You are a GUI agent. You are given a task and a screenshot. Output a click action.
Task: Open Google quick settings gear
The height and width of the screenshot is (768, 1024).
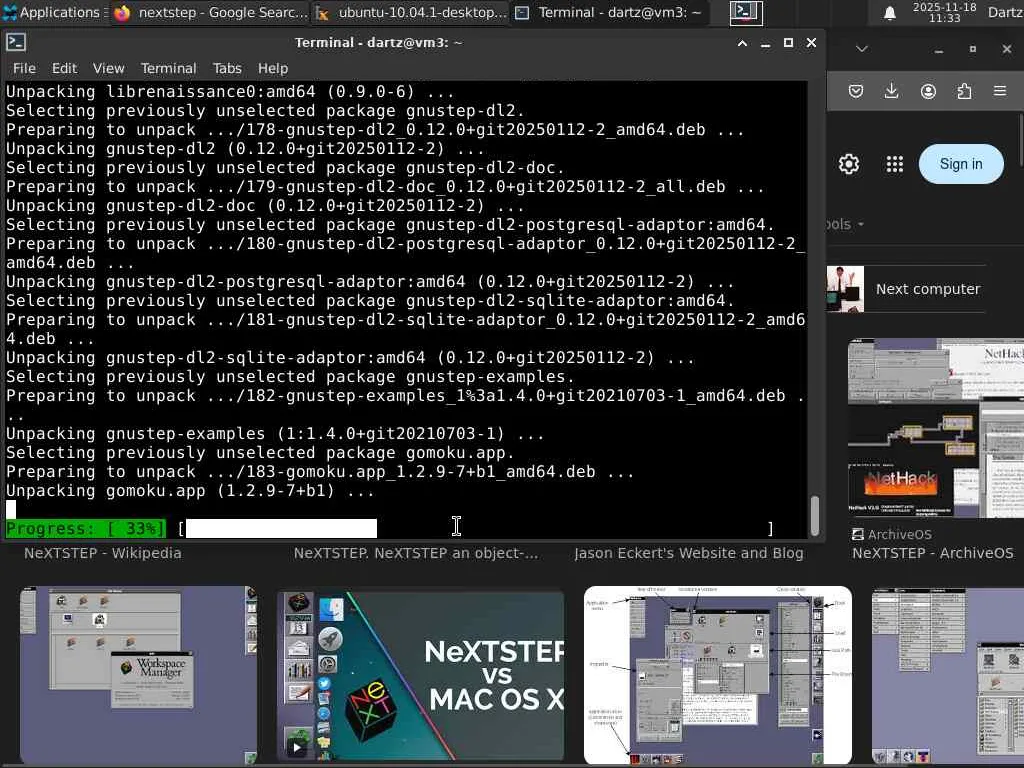pos(848,164)
